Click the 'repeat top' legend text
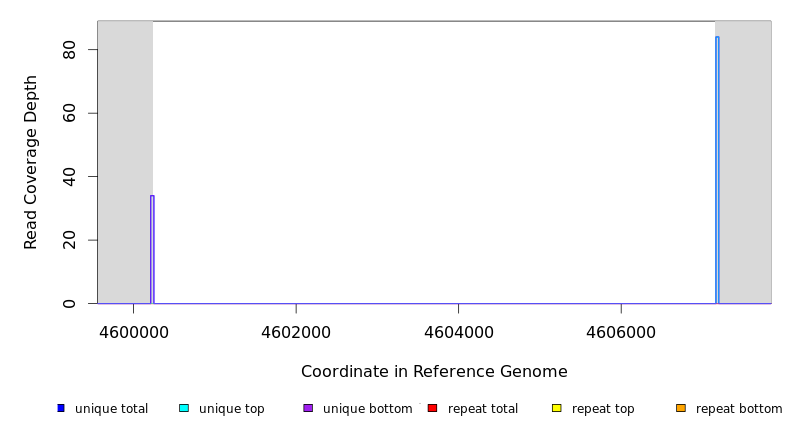The width and height of the screenshot is (792, 432). 603,409
